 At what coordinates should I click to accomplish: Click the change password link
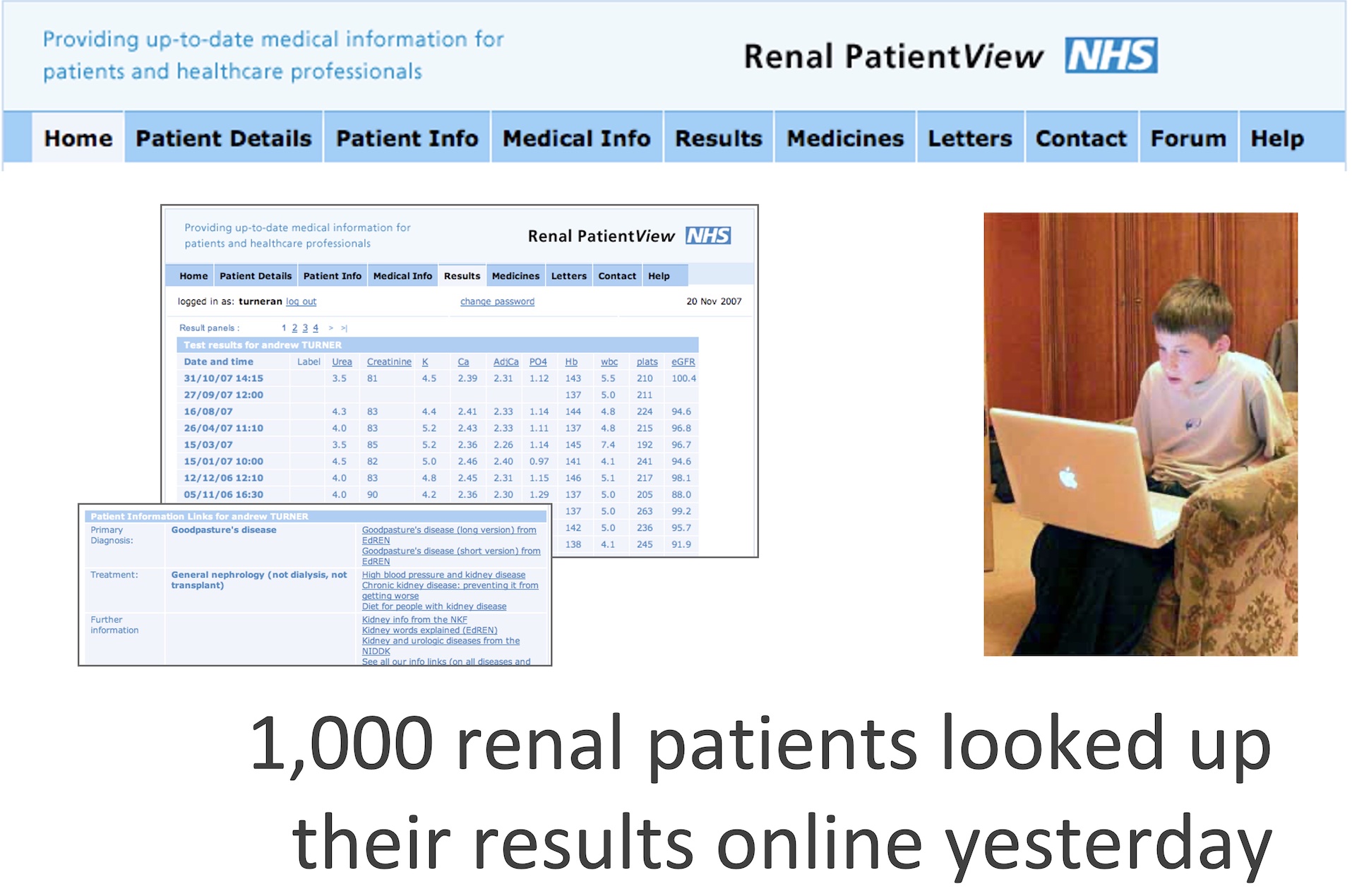coord(497,301)
